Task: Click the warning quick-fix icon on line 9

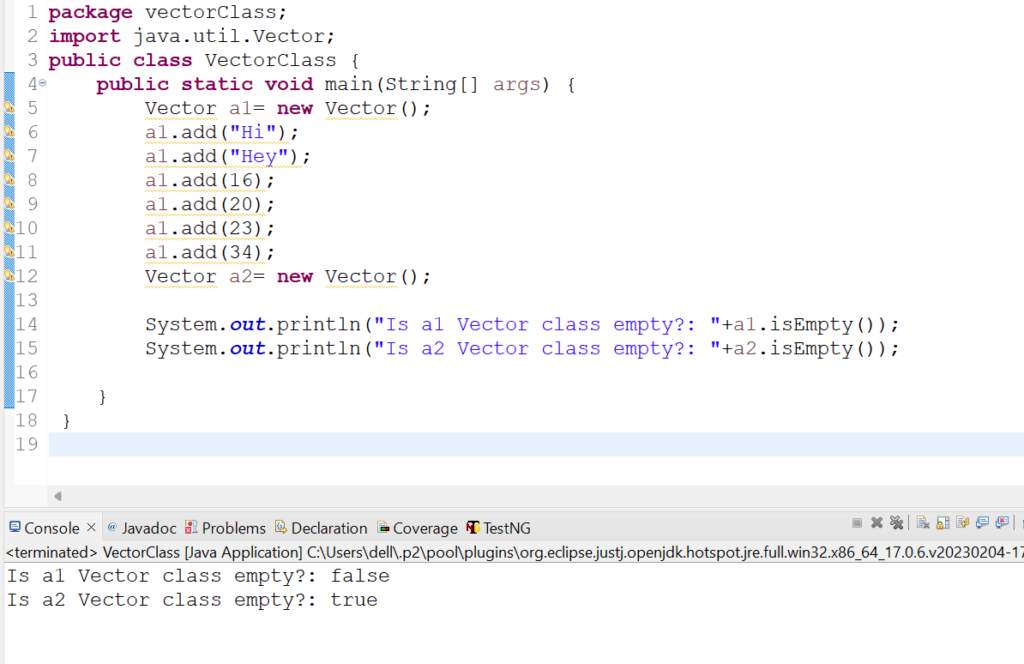Action: tap(9, 204)
